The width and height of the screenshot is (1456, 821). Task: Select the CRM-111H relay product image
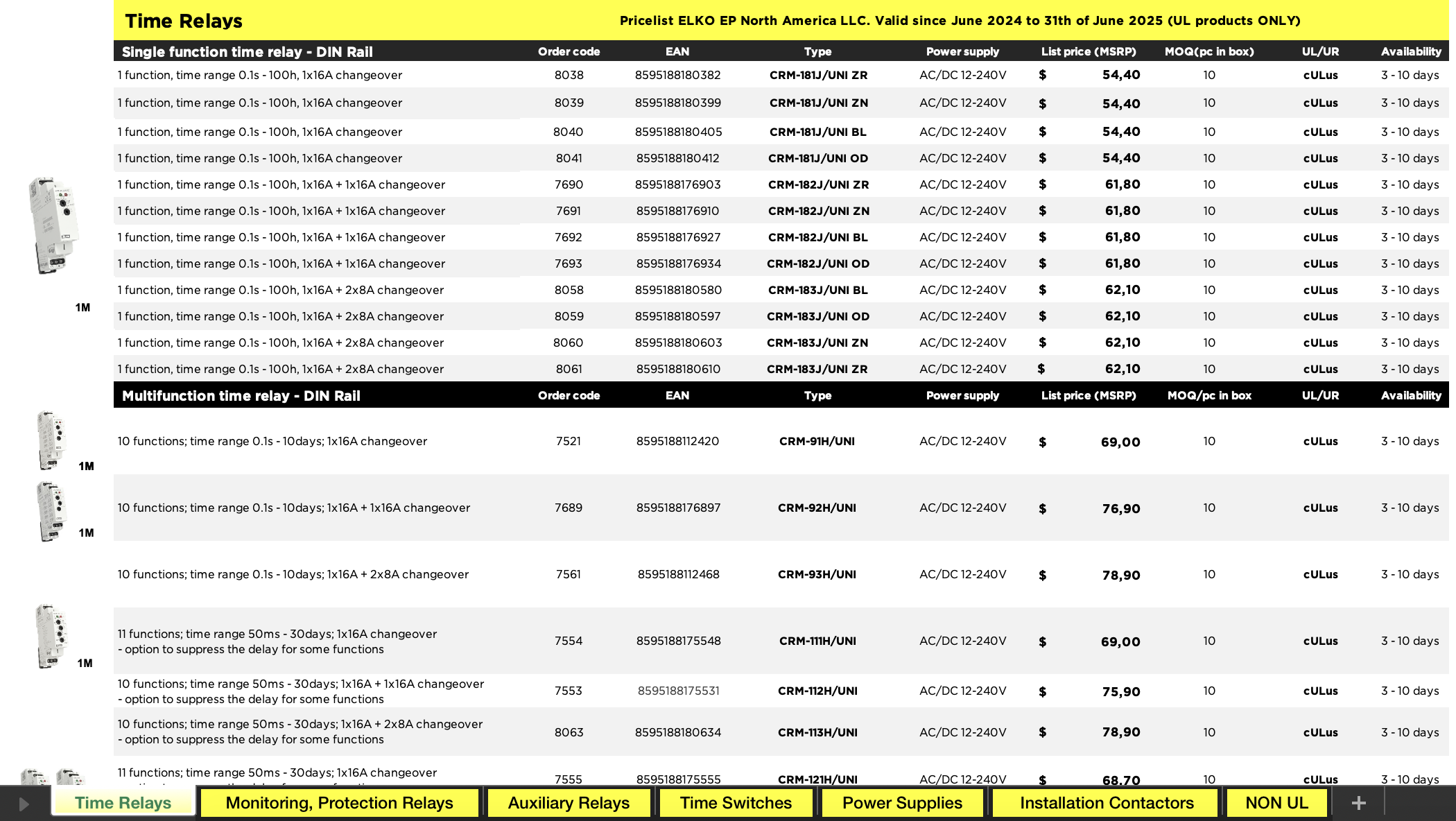(52, 637)
